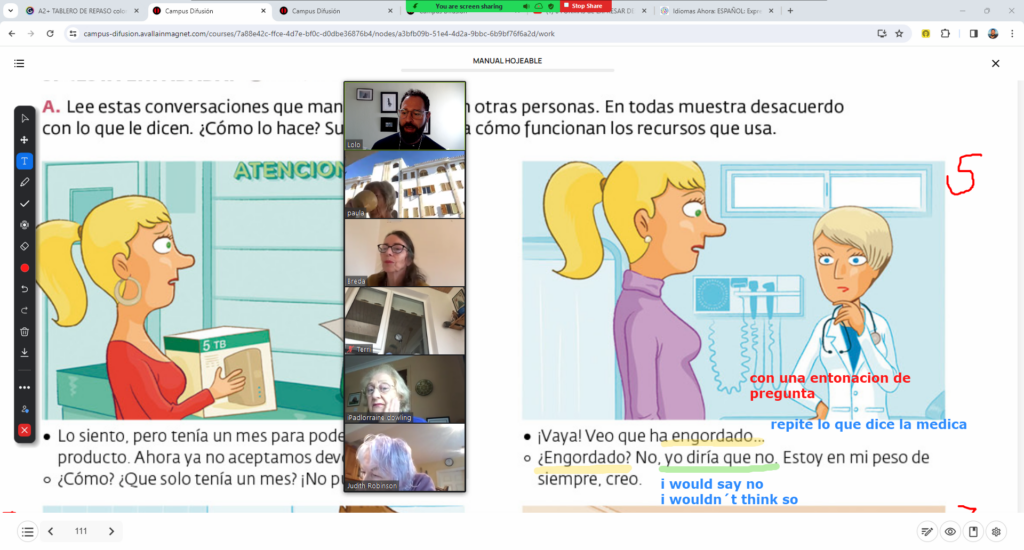
Task: Choose the Eraser annotation tool
Action: coord(25,246)
